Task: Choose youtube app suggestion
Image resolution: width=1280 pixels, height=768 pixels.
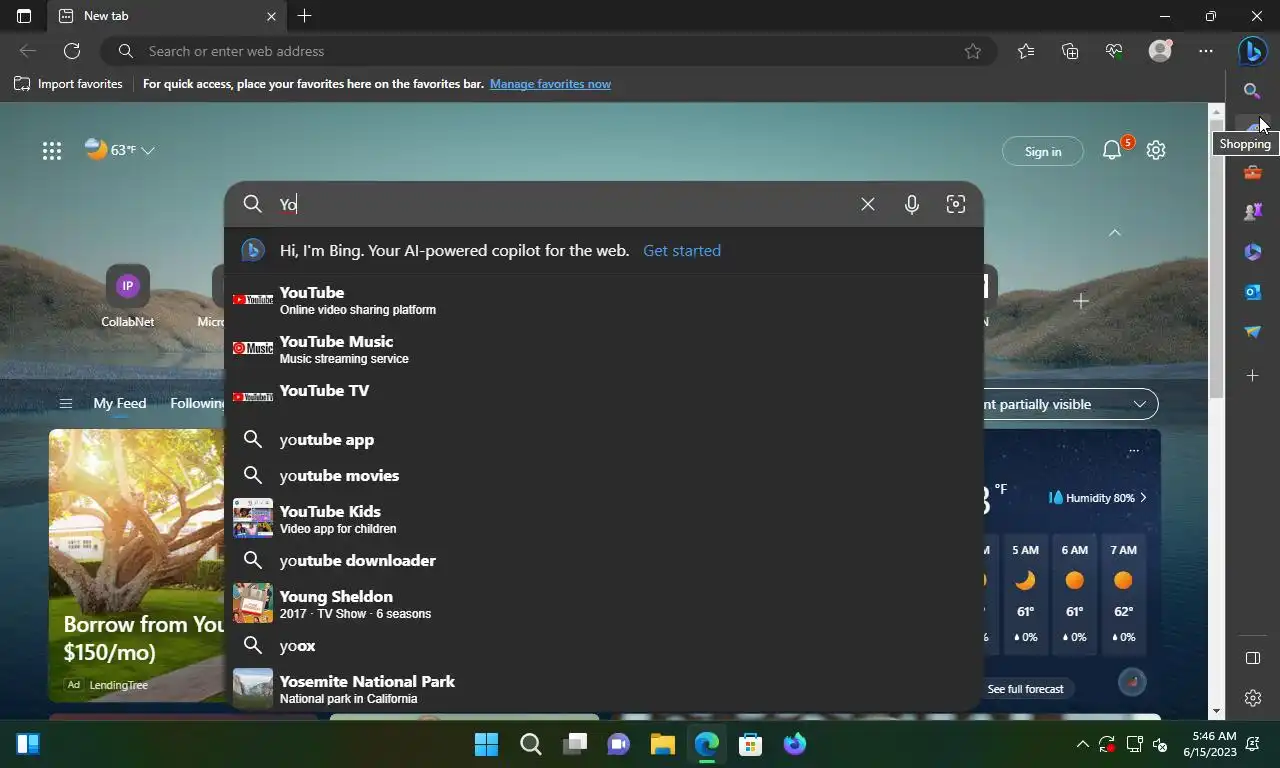Action: (x=604, y=439)
